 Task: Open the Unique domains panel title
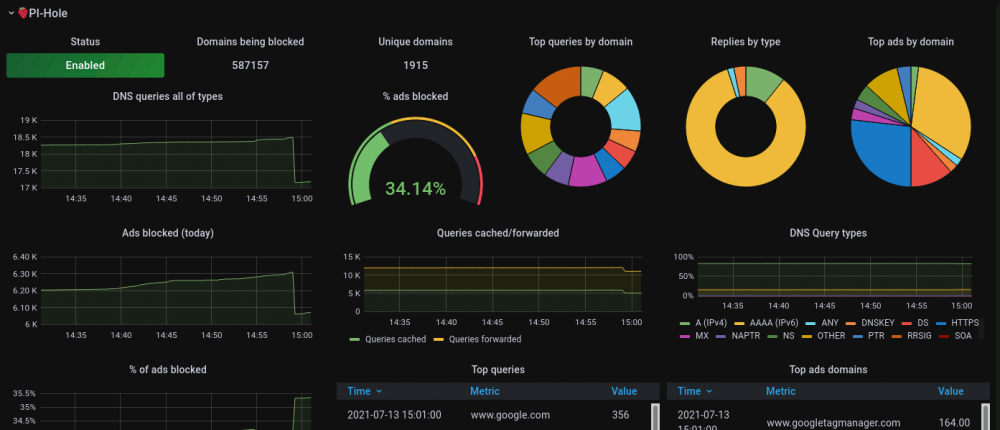click(x=415, y=41)
